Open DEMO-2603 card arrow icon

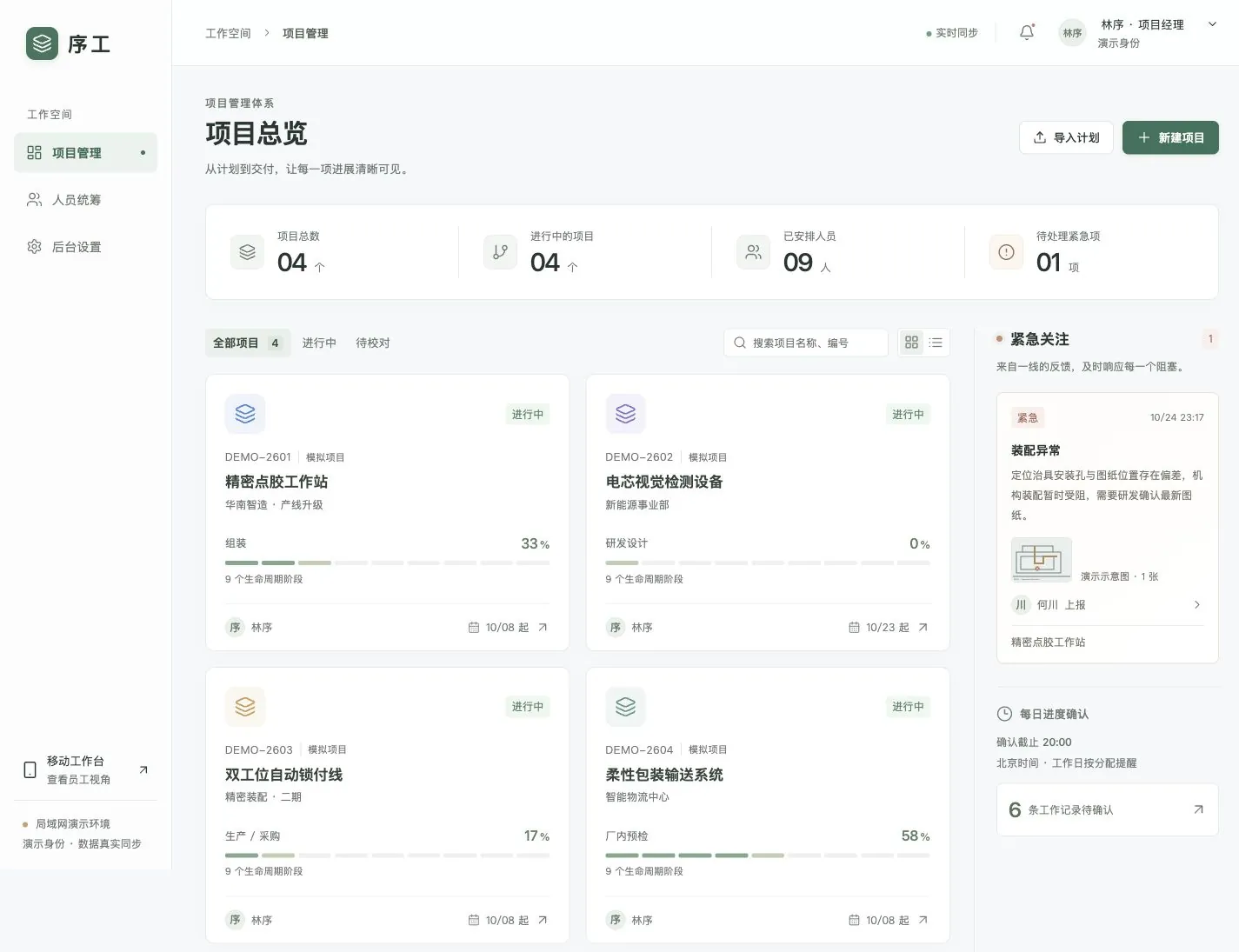pos(543,920)
